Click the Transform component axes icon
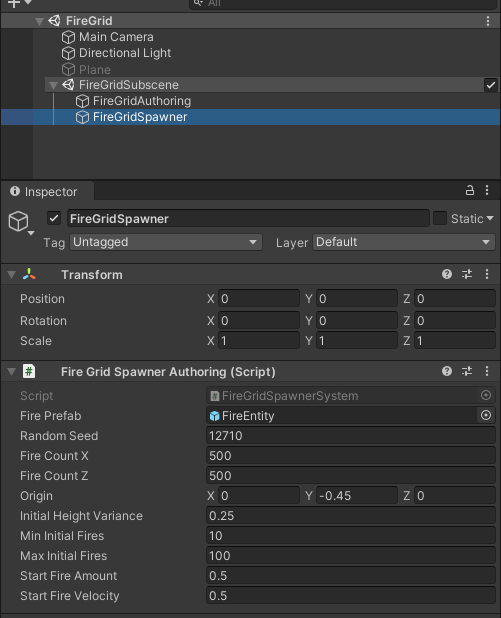 tap(29, 274)
